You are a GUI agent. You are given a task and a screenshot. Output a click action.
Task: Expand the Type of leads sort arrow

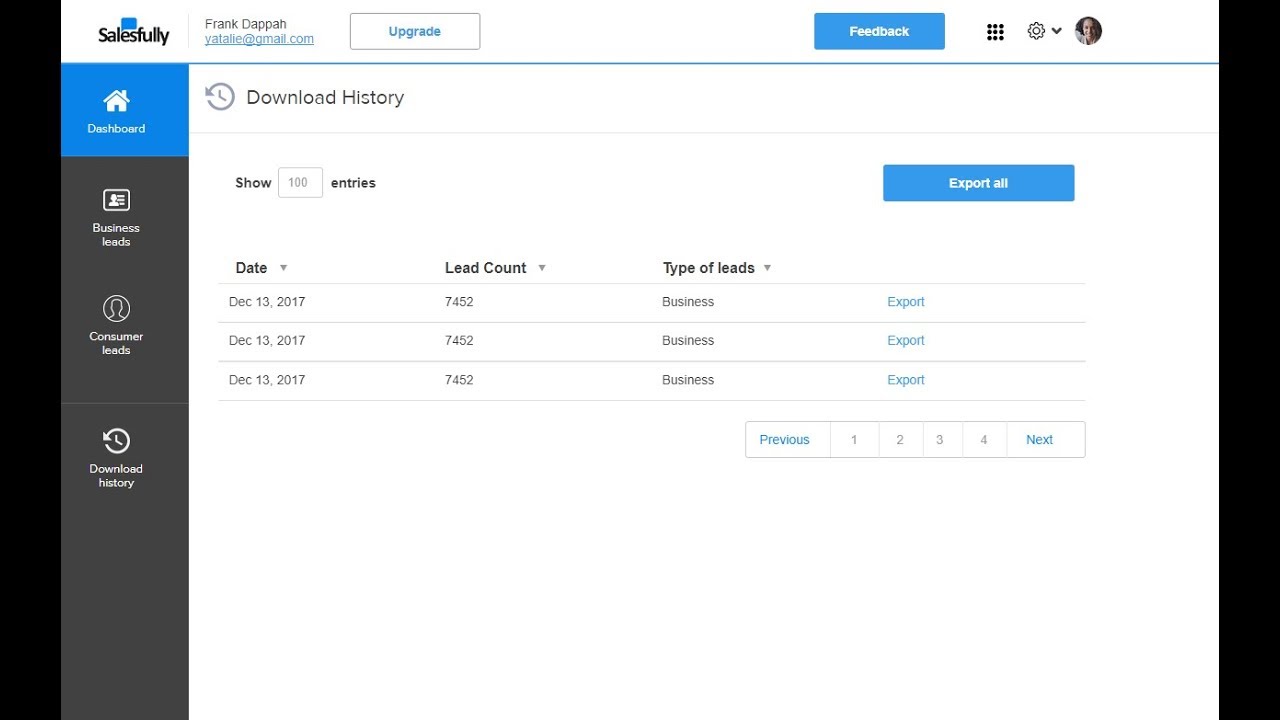(767, 268)
